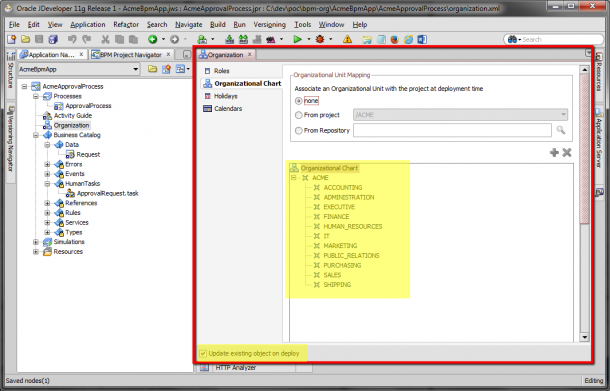Switch to BPM Project Navigator tab
This screenshot has height=391, width=610.
(130, 55)
